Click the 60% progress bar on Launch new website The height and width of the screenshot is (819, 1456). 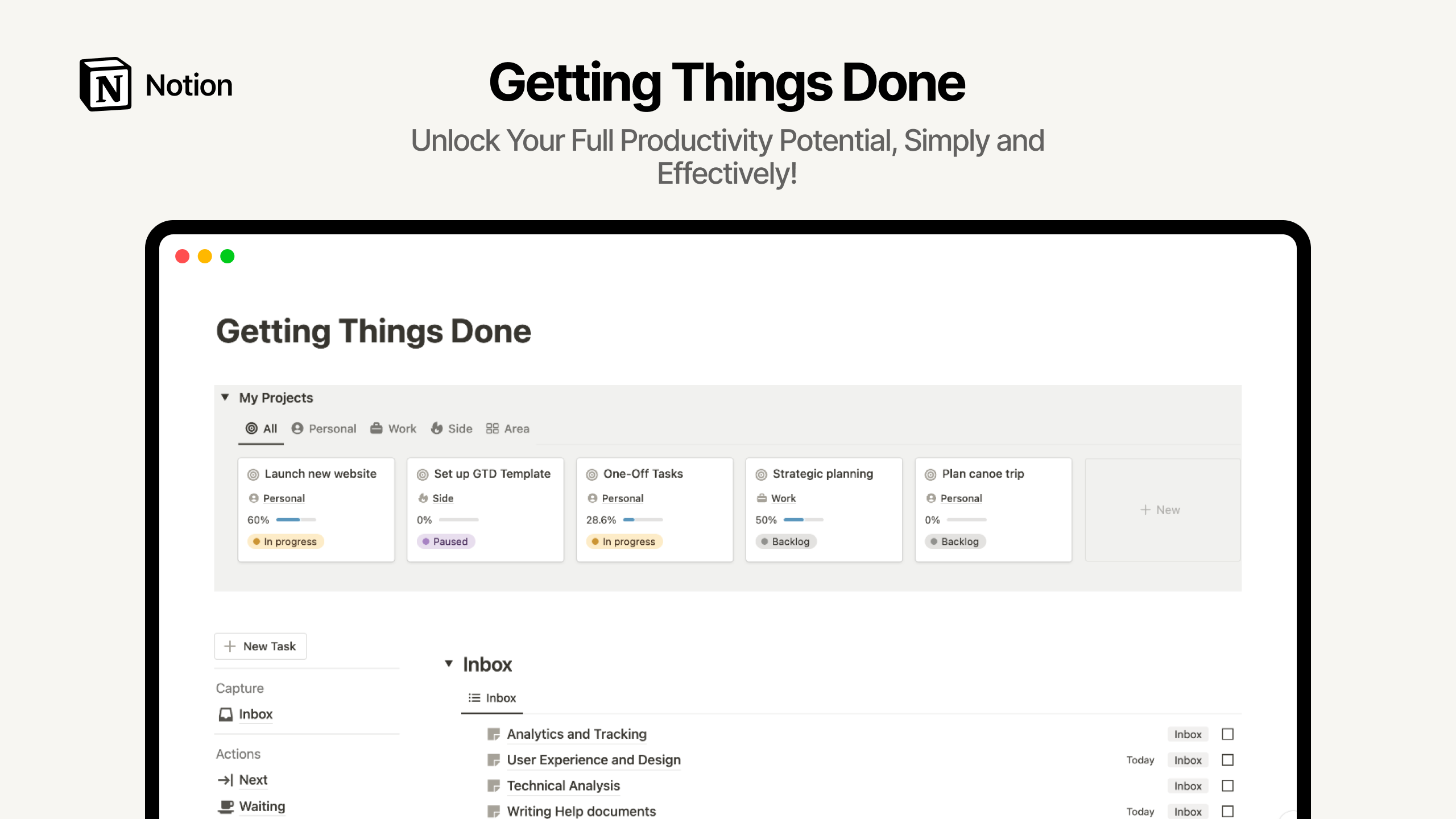click(x=296, y=520)
